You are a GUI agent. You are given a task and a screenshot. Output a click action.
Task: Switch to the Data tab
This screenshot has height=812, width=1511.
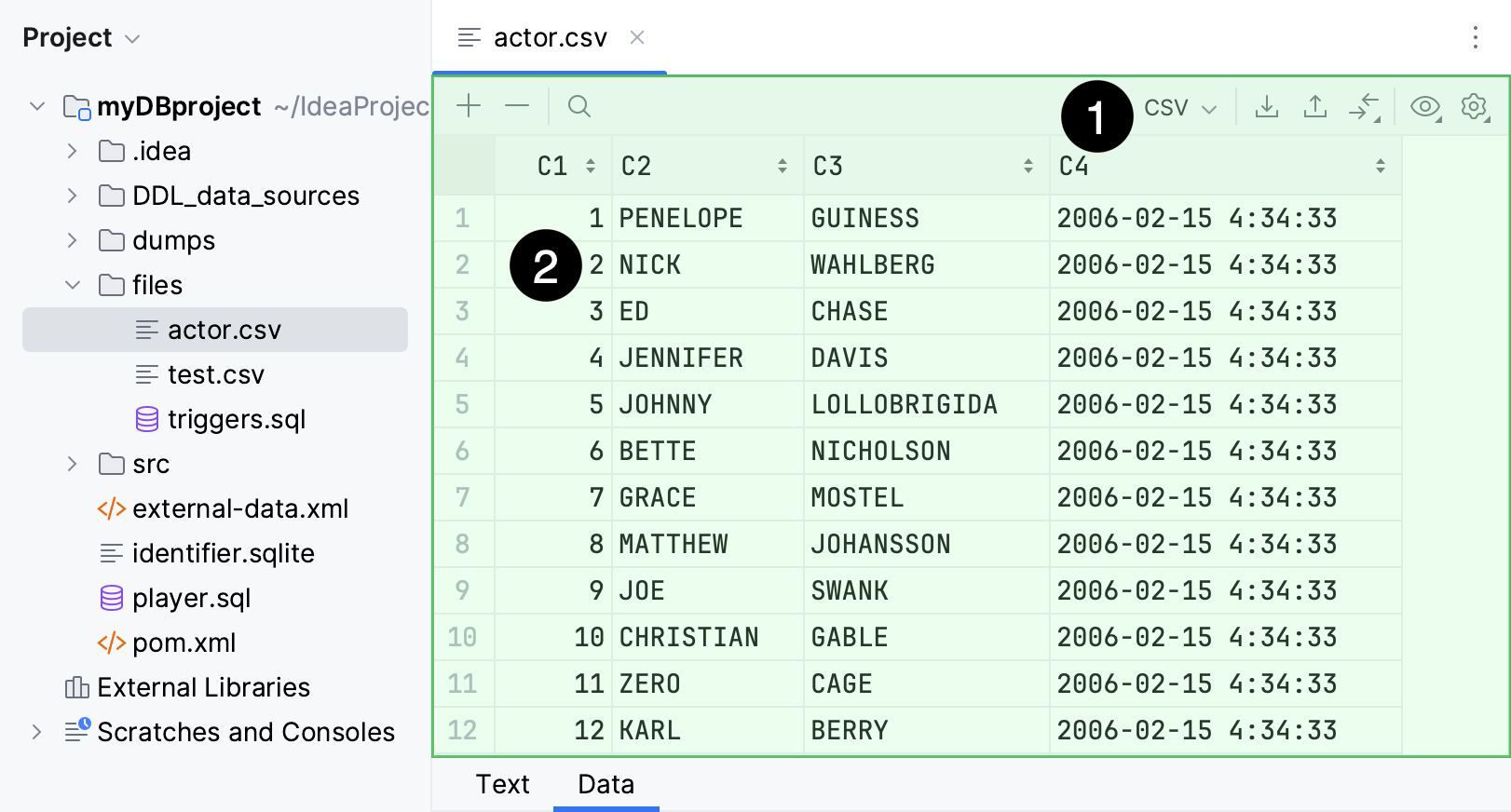click(x=606, y=784)
